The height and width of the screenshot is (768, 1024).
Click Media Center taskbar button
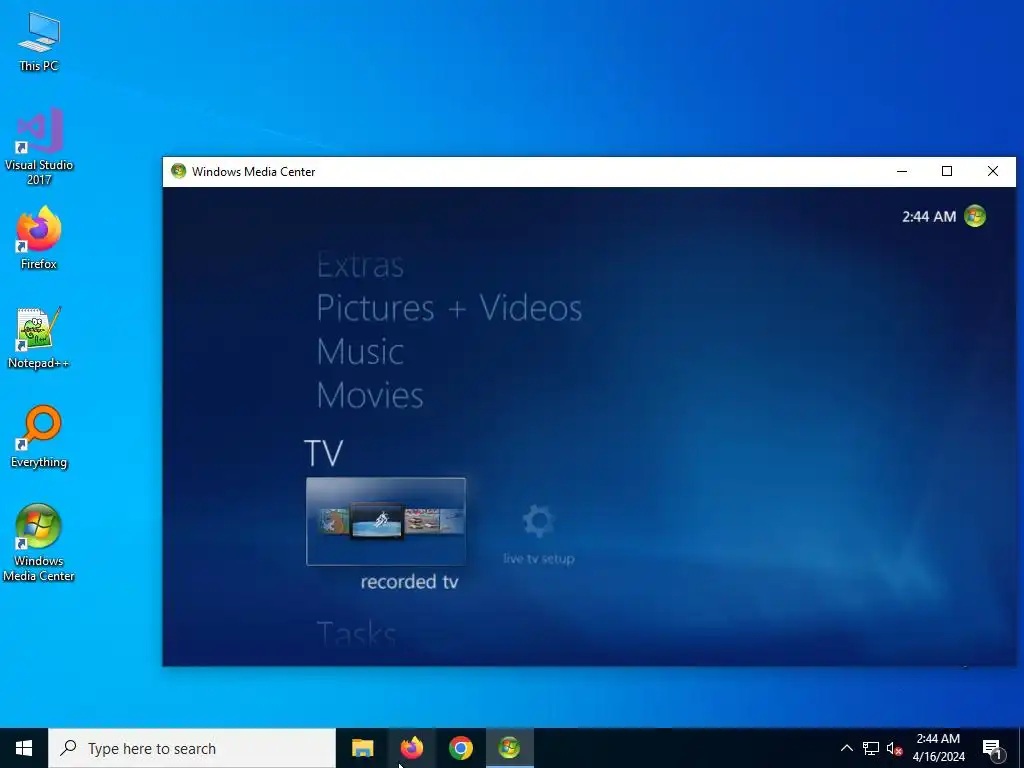point(509,748)
